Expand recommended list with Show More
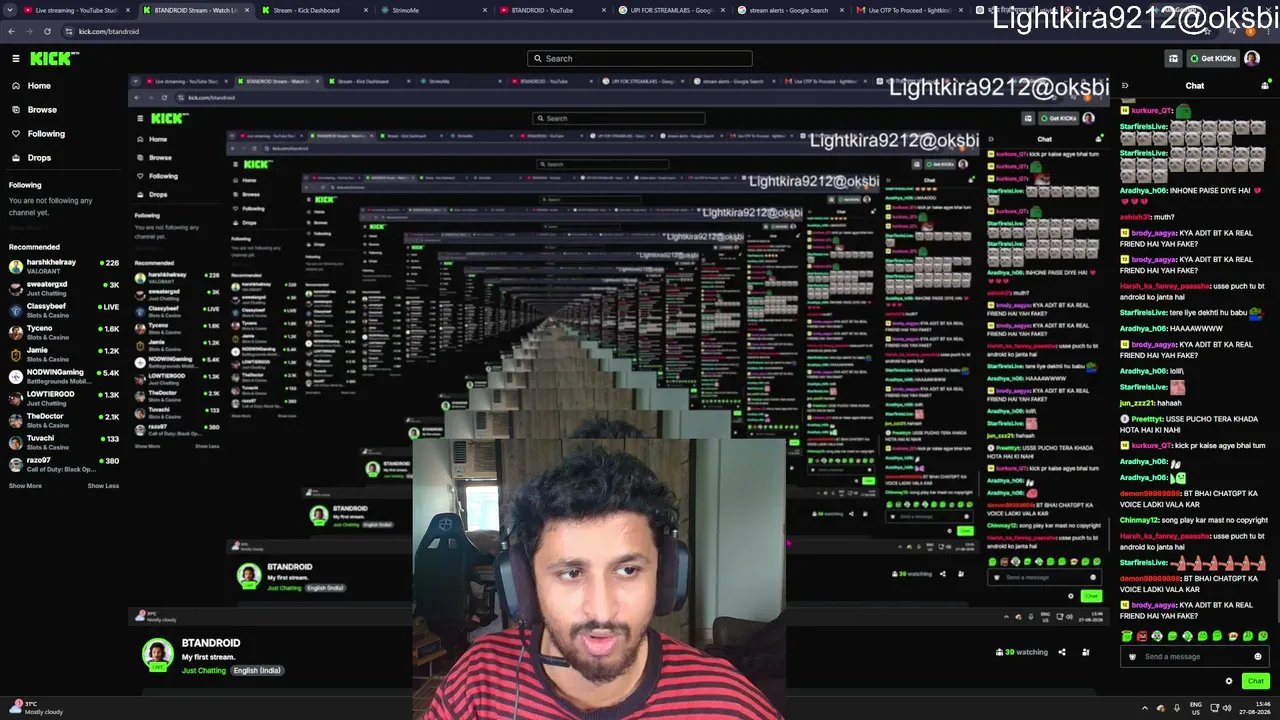Viewport: 1280px width, 720px height. pos(25,486)
